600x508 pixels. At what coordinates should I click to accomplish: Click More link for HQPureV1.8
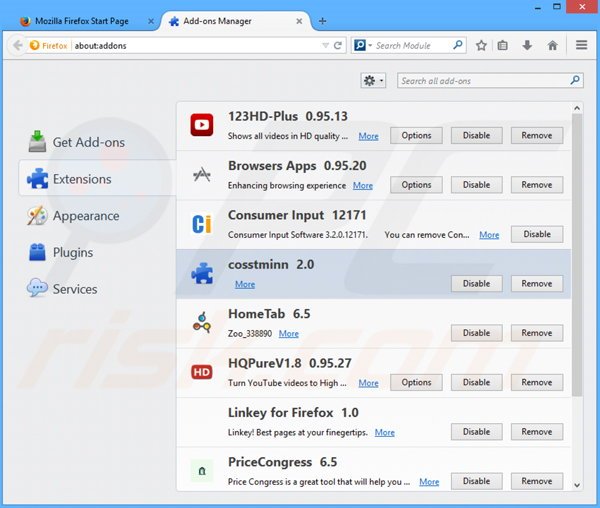368,383
